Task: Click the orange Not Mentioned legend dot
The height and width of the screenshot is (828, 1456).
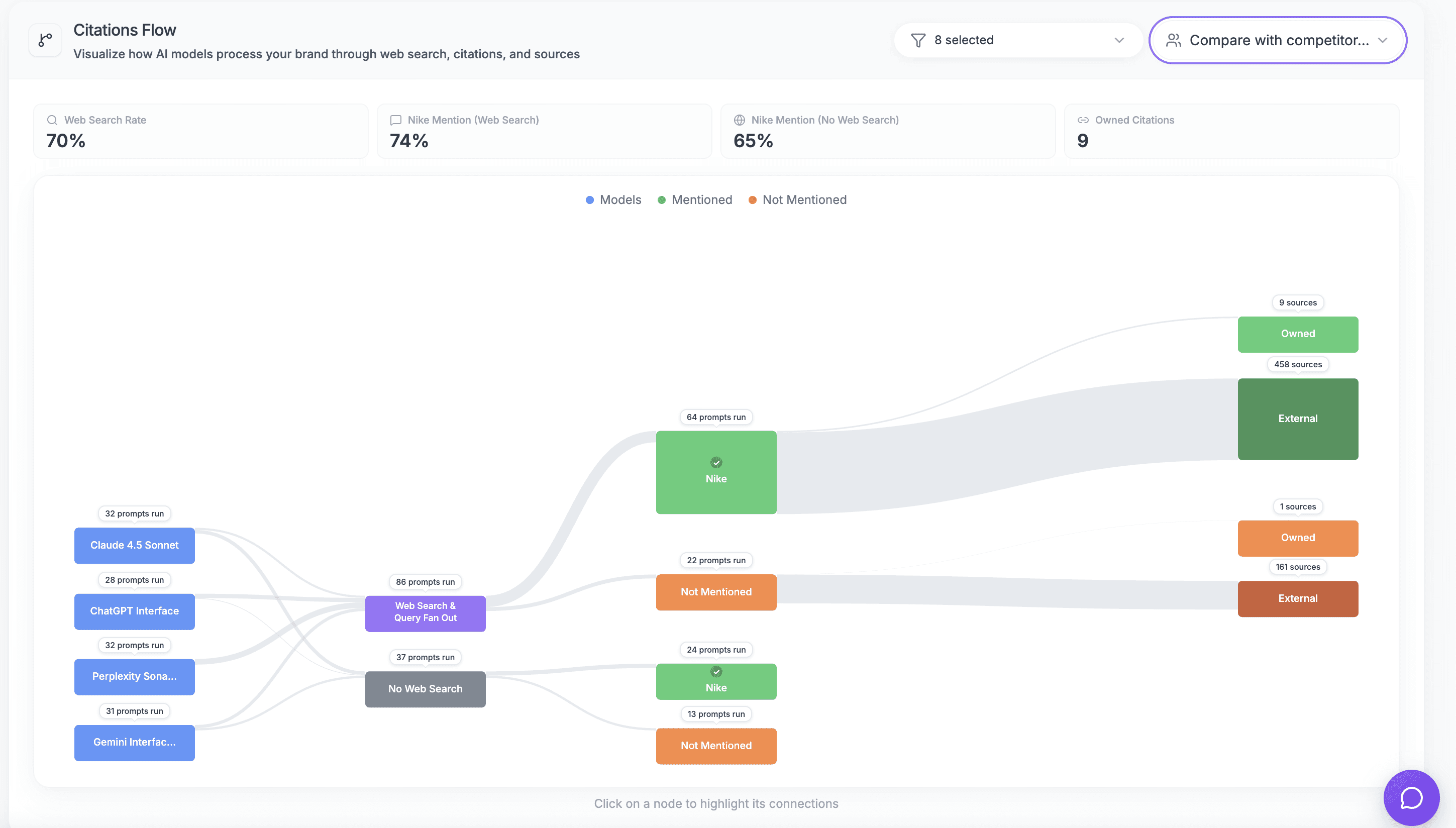Action: point(752,200)
